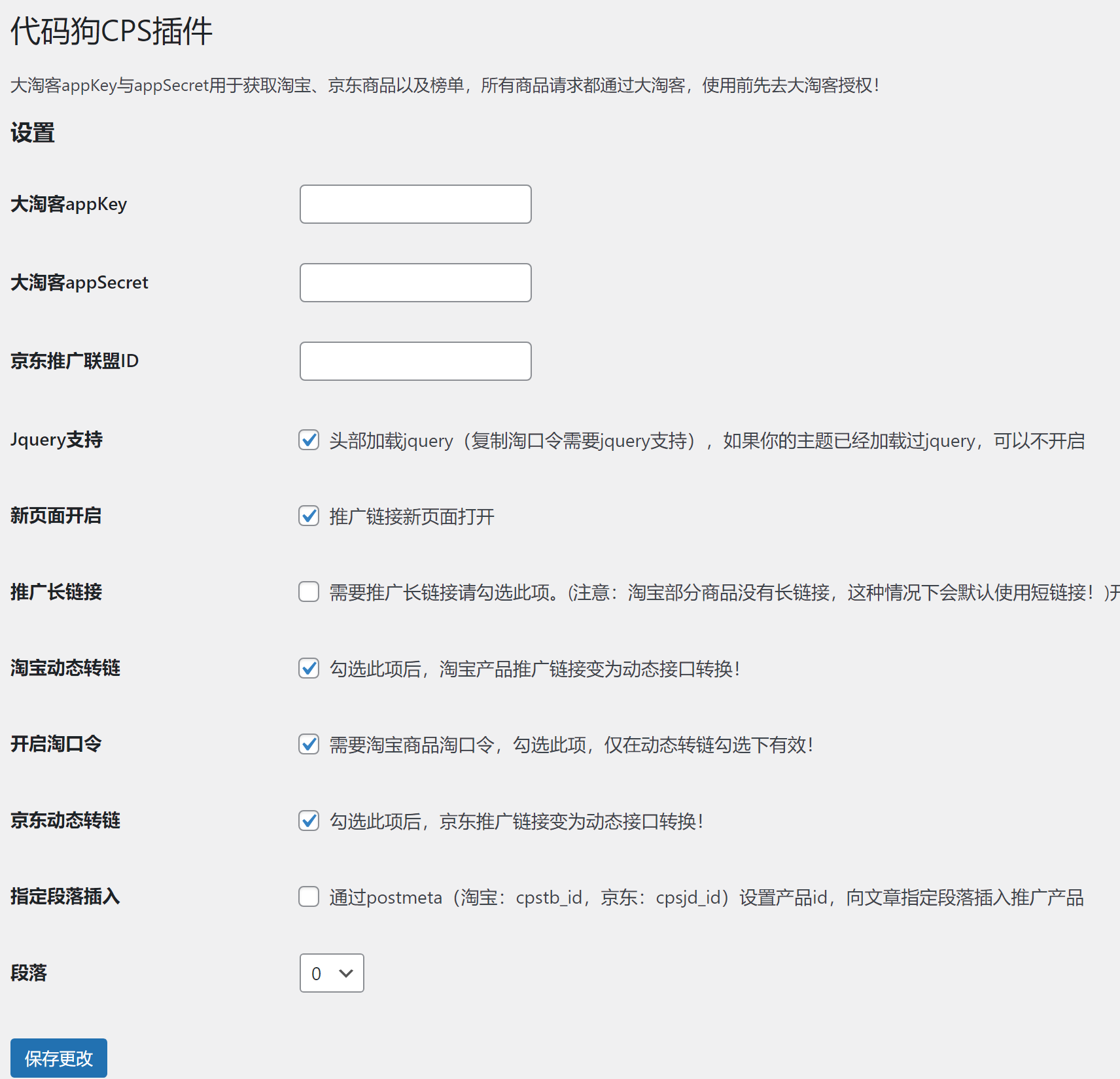Click the 京东推广链接变为动态接口转换 label
This screenshot has height=1079, width=1120.
pos(517,821)
